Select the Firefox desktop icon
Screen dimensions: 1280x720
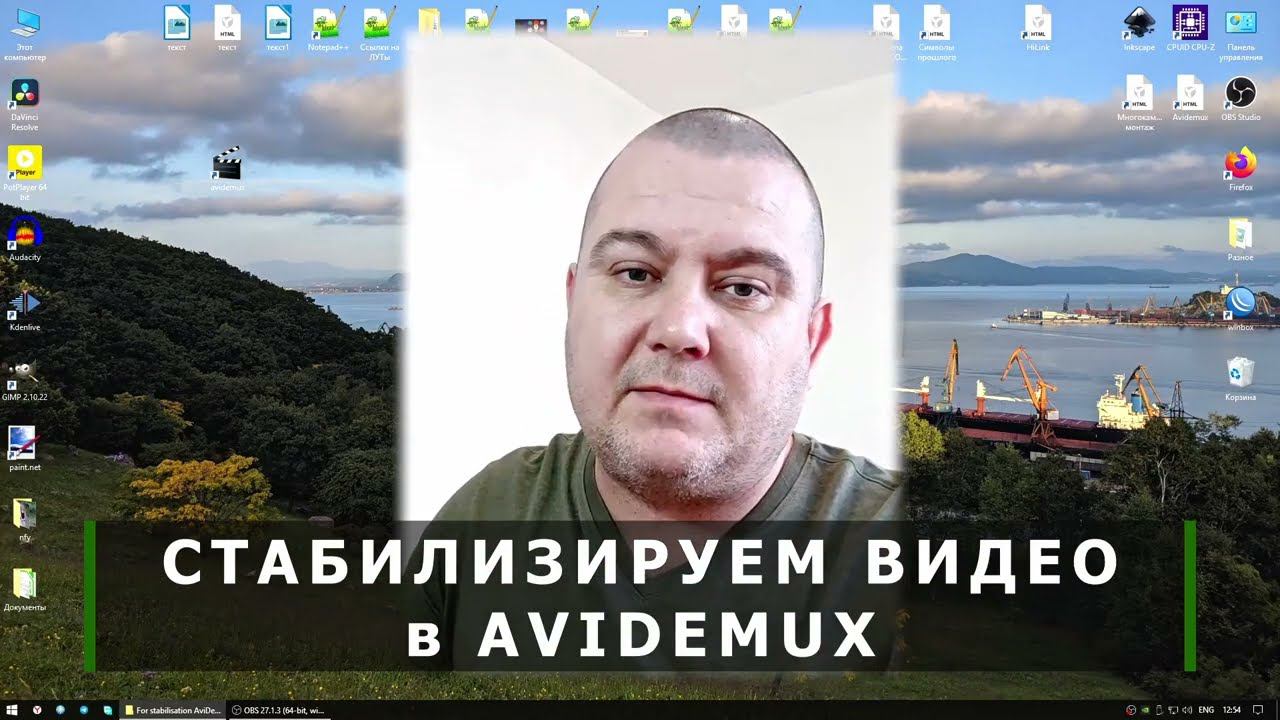(1241, 168)
